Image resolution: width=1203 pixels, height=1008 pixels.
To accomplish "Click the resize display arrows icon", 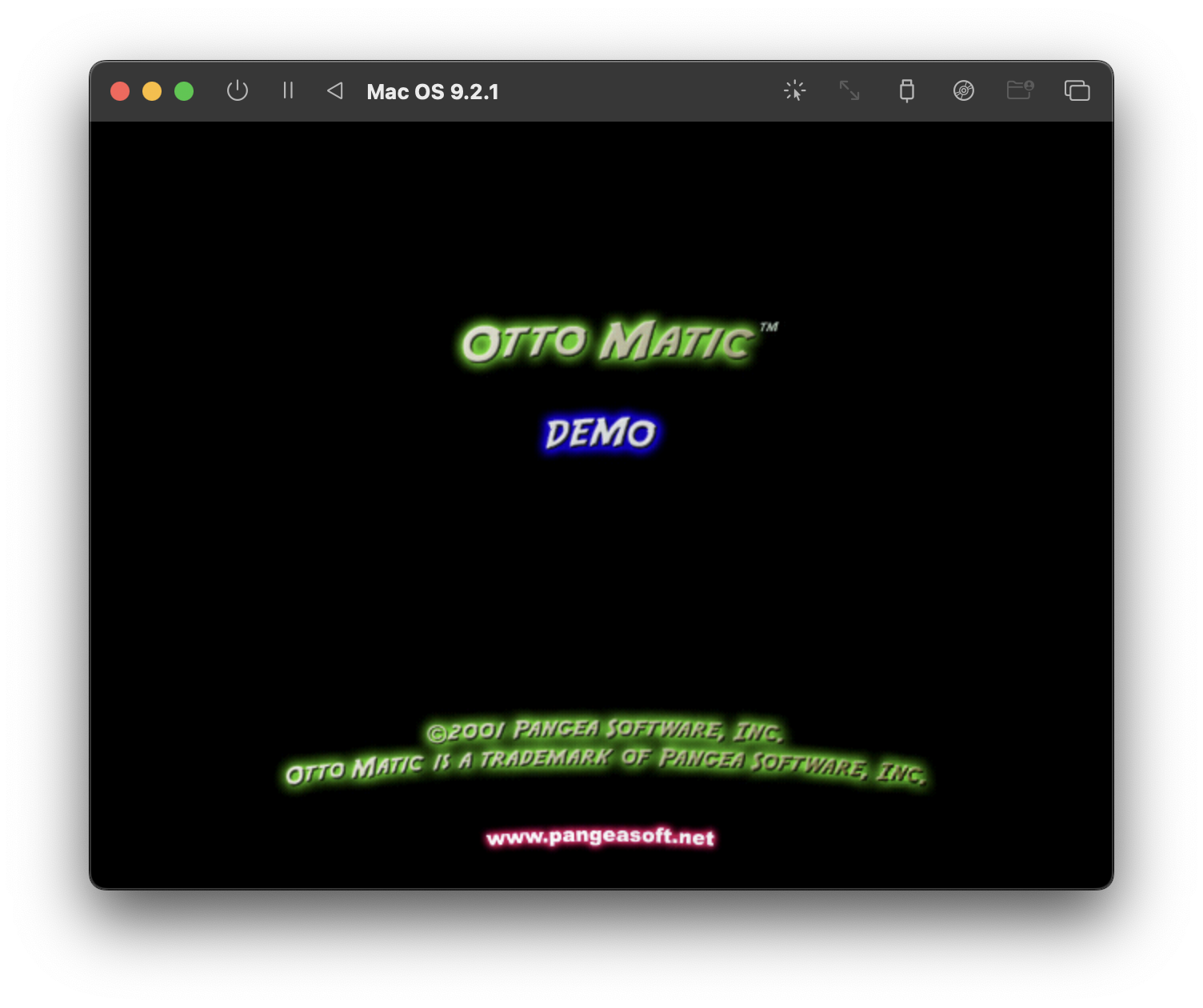I will coord(849,90).
